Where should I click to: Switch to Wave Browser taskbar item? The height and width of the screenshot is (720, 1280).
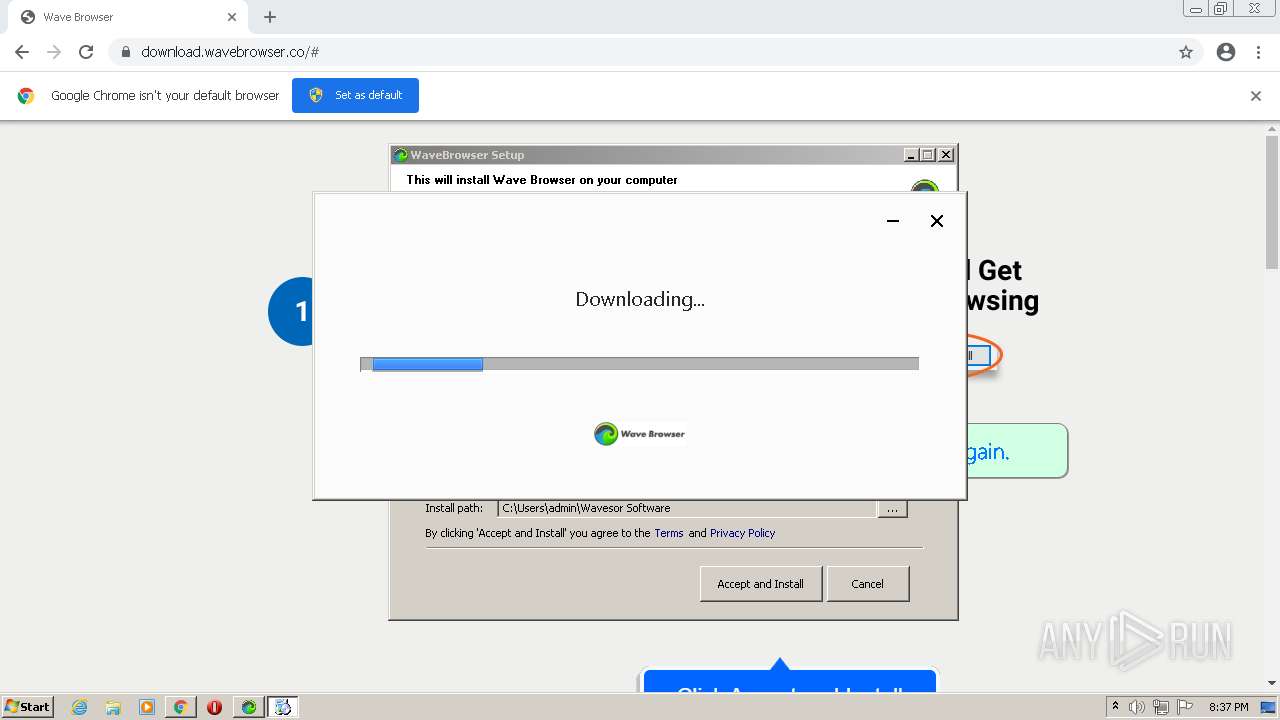click(248, 707)
